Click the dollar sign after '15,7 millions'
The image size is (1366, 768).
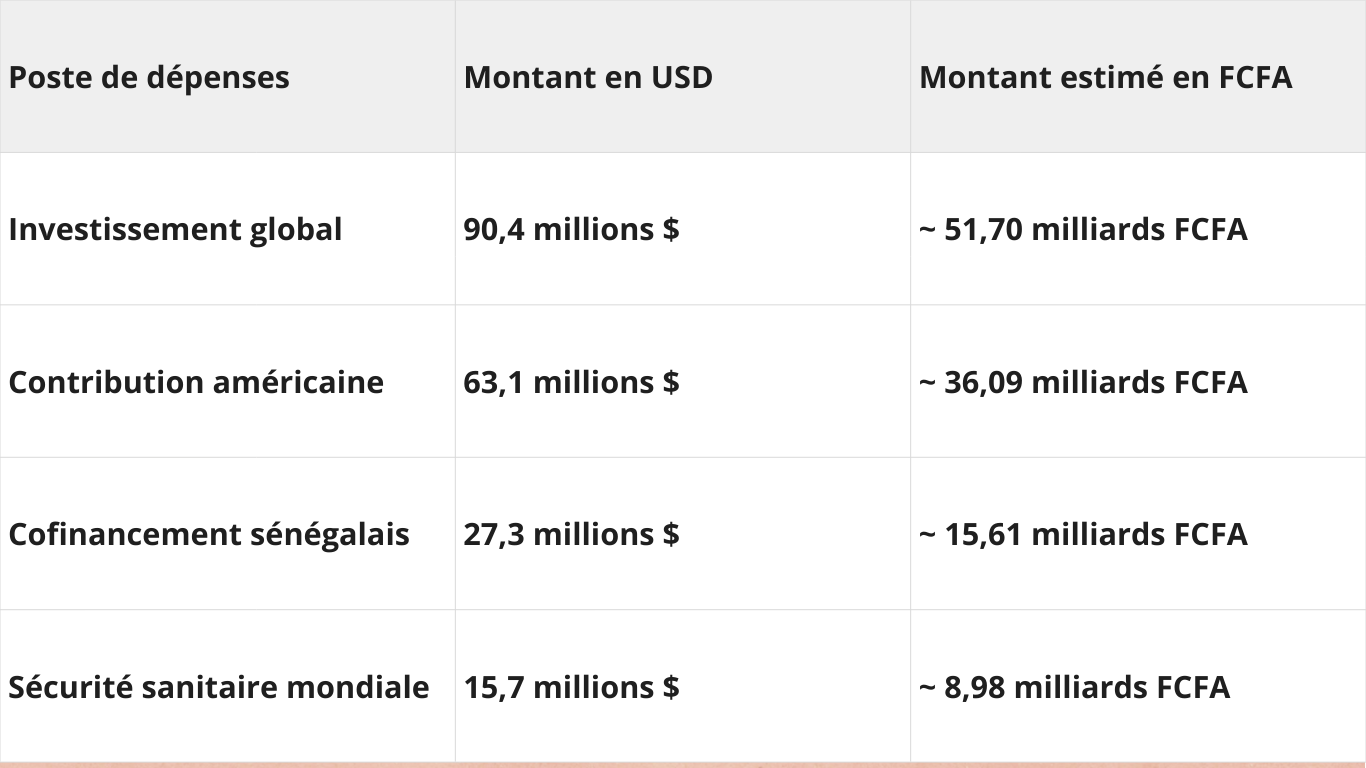click(x=670, y=688)
